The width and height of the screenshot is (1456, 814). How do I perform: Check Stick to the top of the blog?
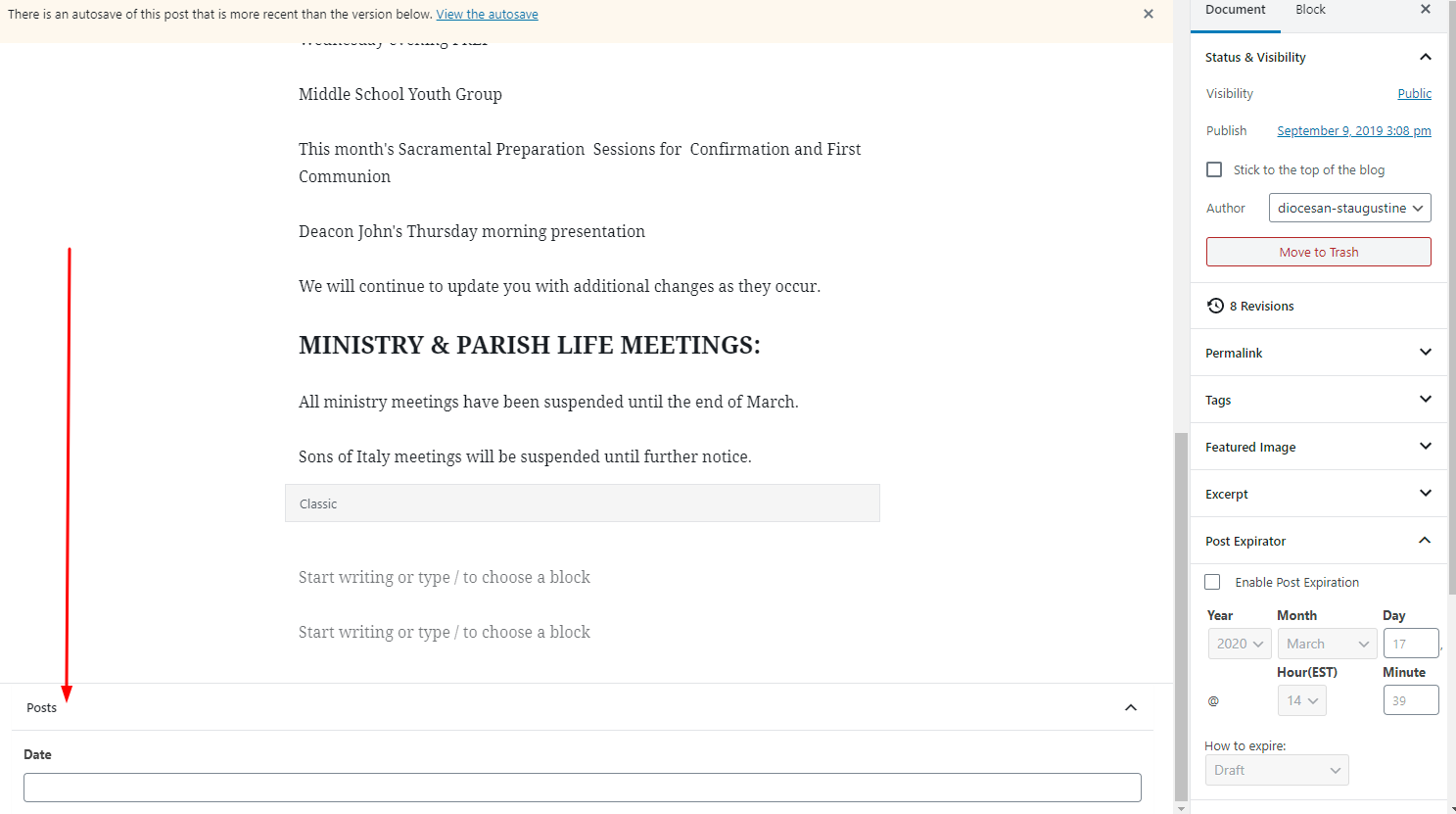(1214, 169)
